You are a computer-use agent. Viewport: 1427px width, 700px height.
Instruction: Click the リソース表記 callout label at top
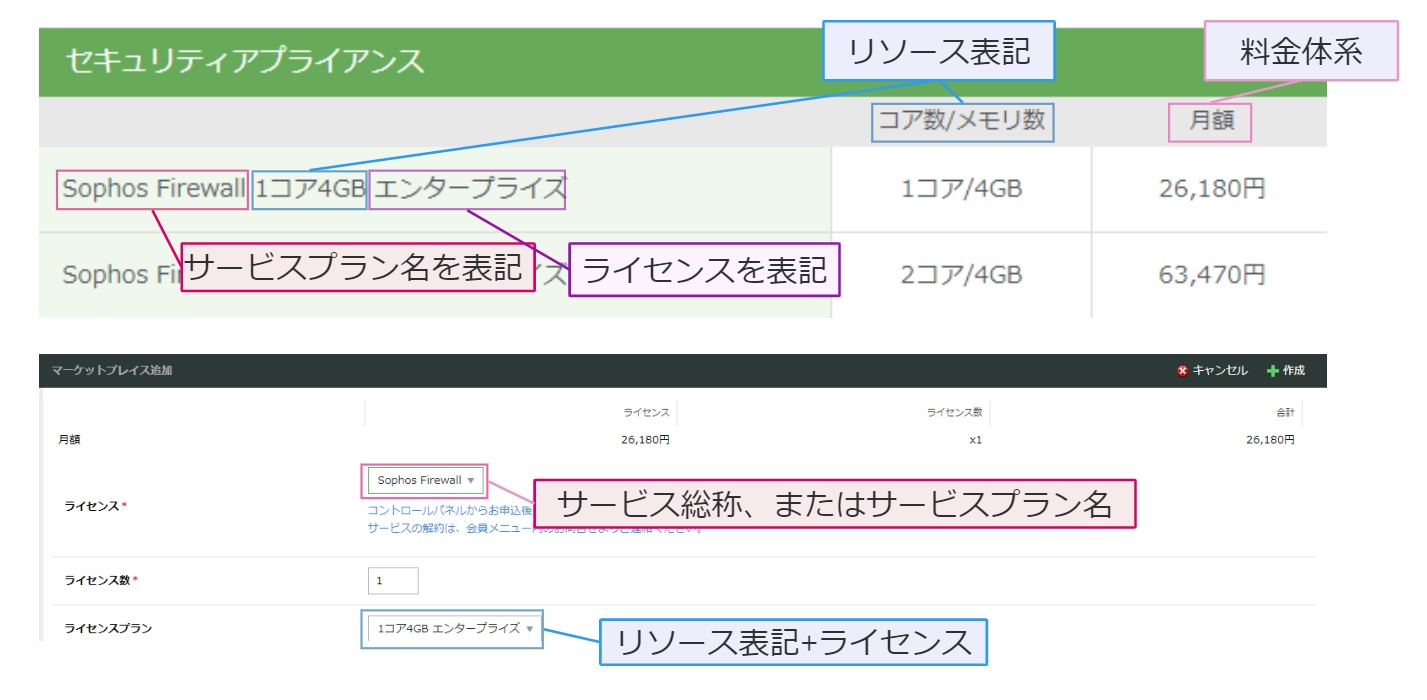[938, 51]
